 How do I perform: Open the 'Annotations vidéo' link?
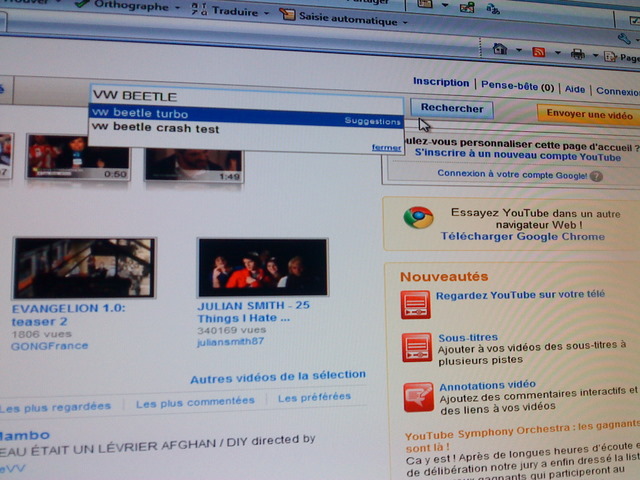pyautogui.click(x=487, y=385)
